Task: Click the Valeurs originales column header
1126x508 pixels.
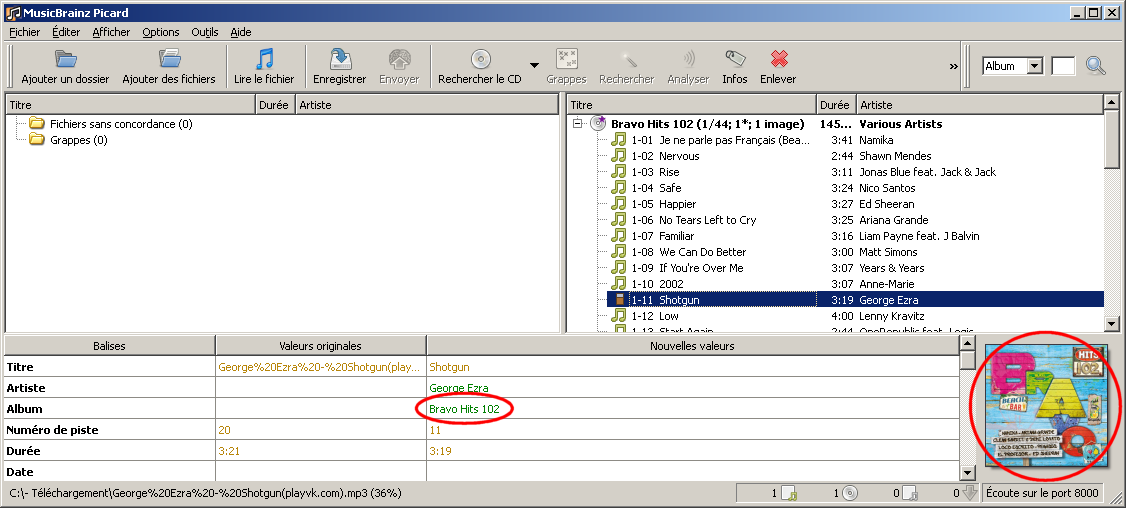Action: tap(320, 346)
